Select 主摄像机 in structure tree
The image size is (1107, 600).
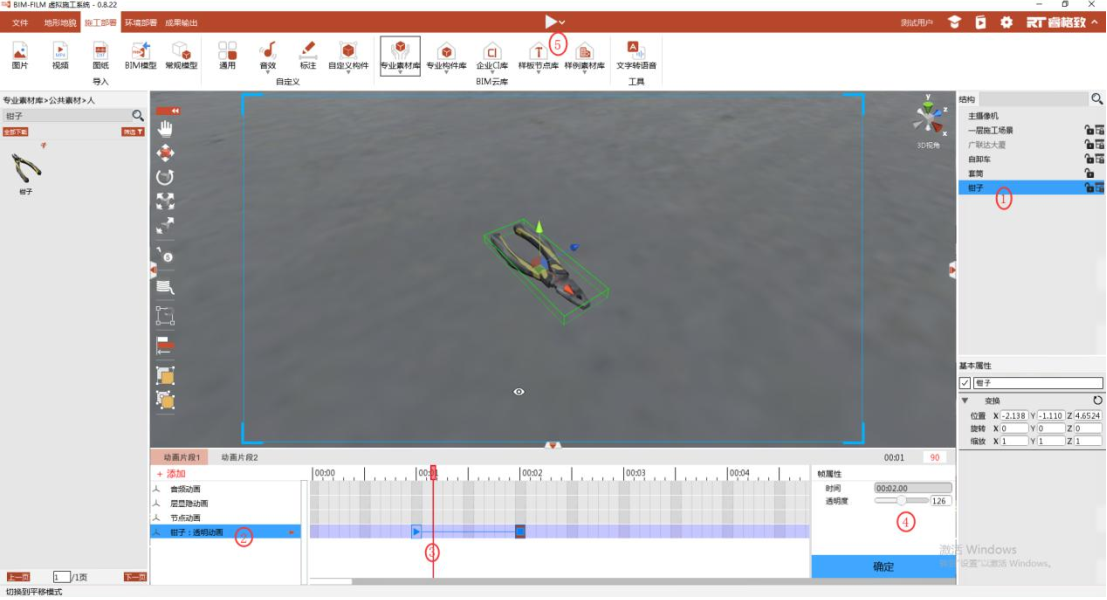[x=983, y=116]
